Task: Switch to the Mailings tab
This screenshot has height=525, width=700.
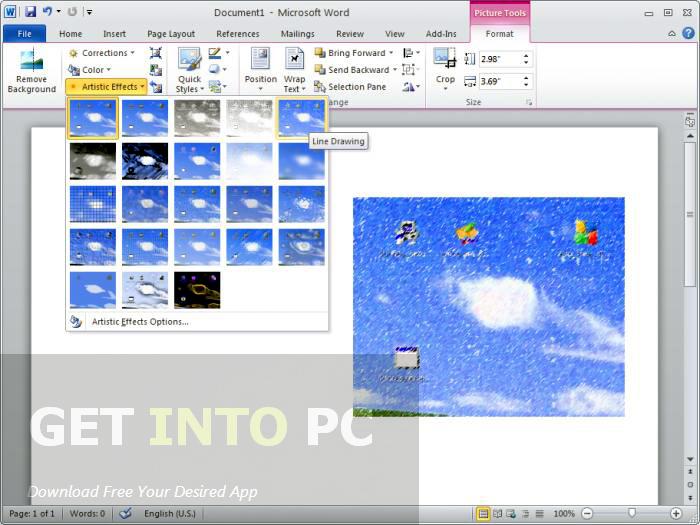Action: click(x=297, y=34)
